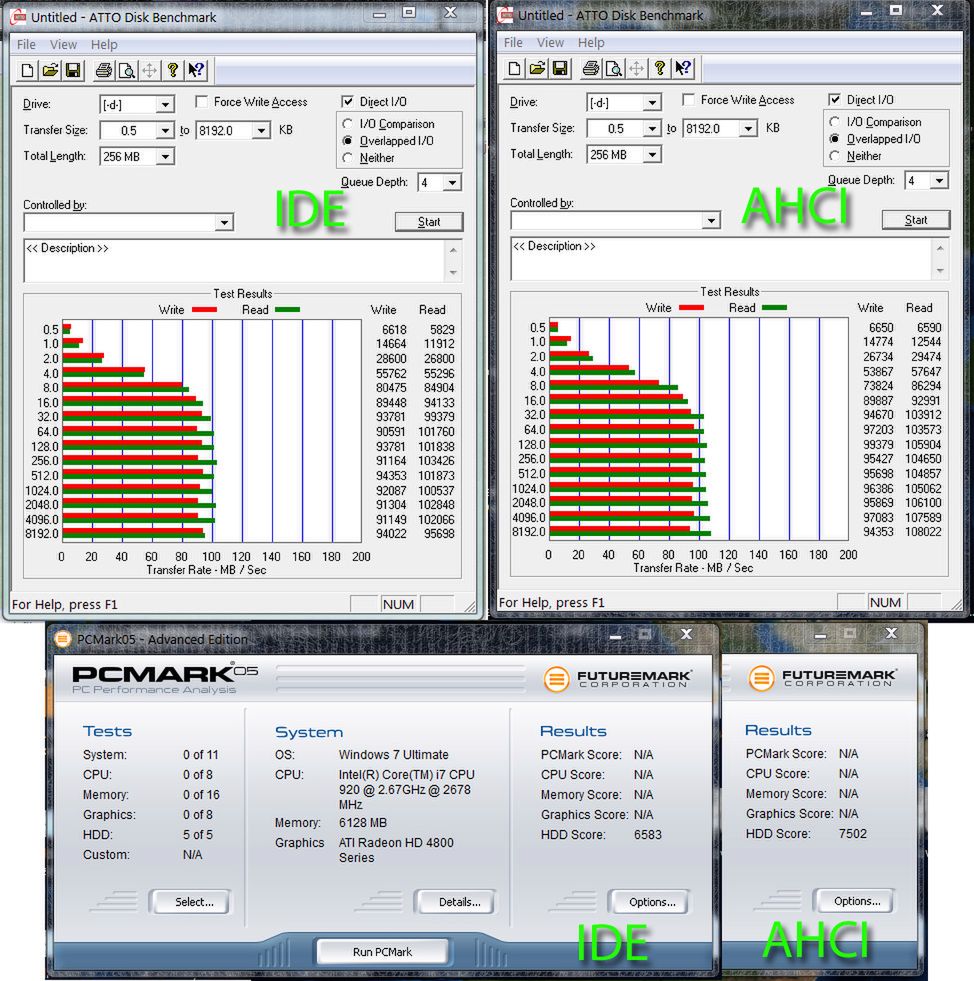Click Print Preview icon in AHCI ATTO toolbar
This screenshot has width=974, height=981.
coord(614,68)
